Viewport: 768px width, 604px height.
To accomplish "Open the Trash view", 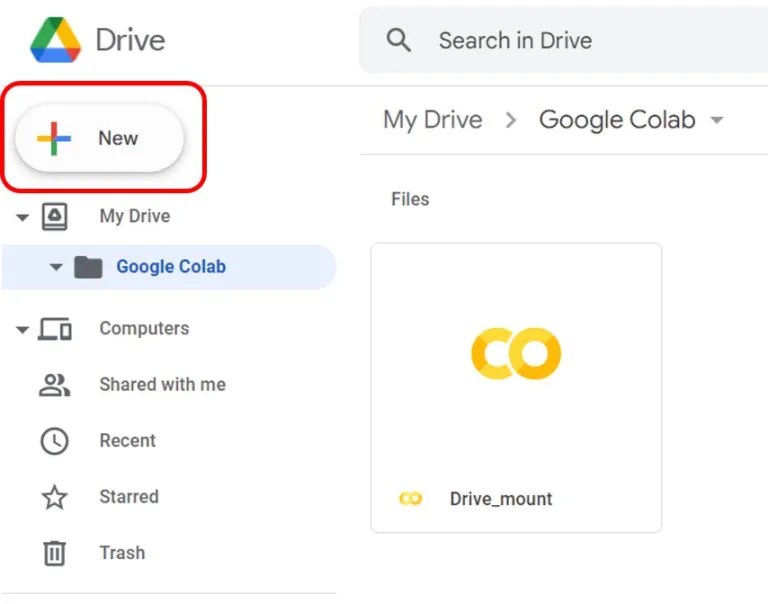I will (122, 553).
